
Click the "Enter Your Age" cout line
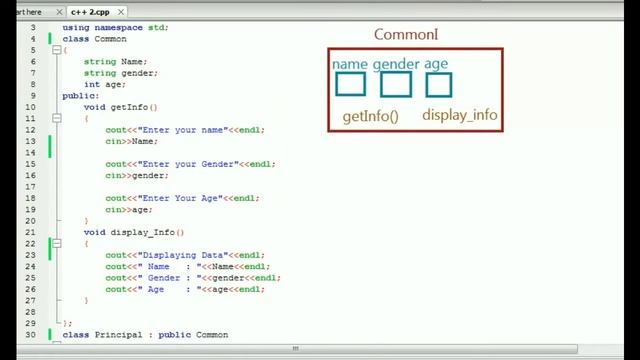182,198
